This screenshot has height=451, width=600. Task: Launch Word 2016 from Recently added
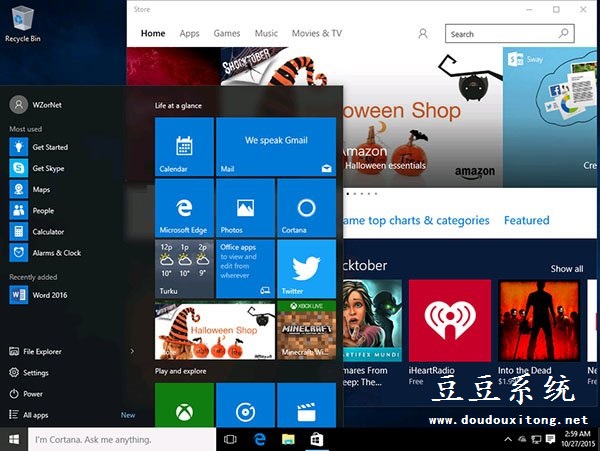click(38, 295)
